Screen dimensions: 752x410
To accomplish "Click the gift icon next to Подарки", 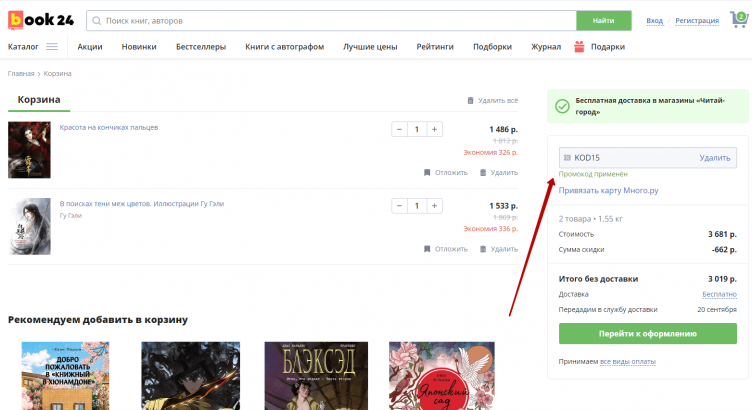I will tap(579, 46).
